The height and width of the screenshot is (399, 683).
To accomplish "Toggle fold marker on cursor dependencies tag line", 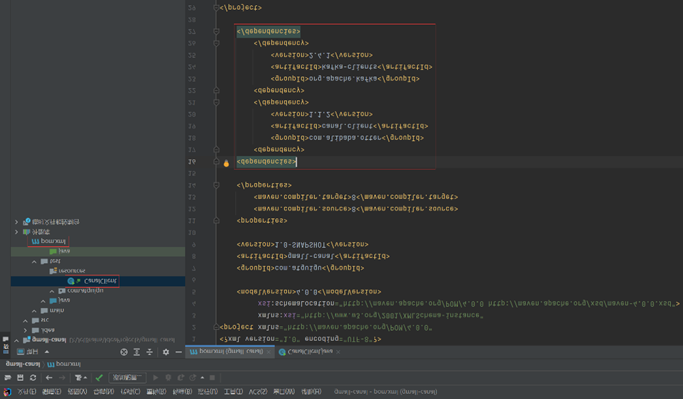I will (216, 162).
